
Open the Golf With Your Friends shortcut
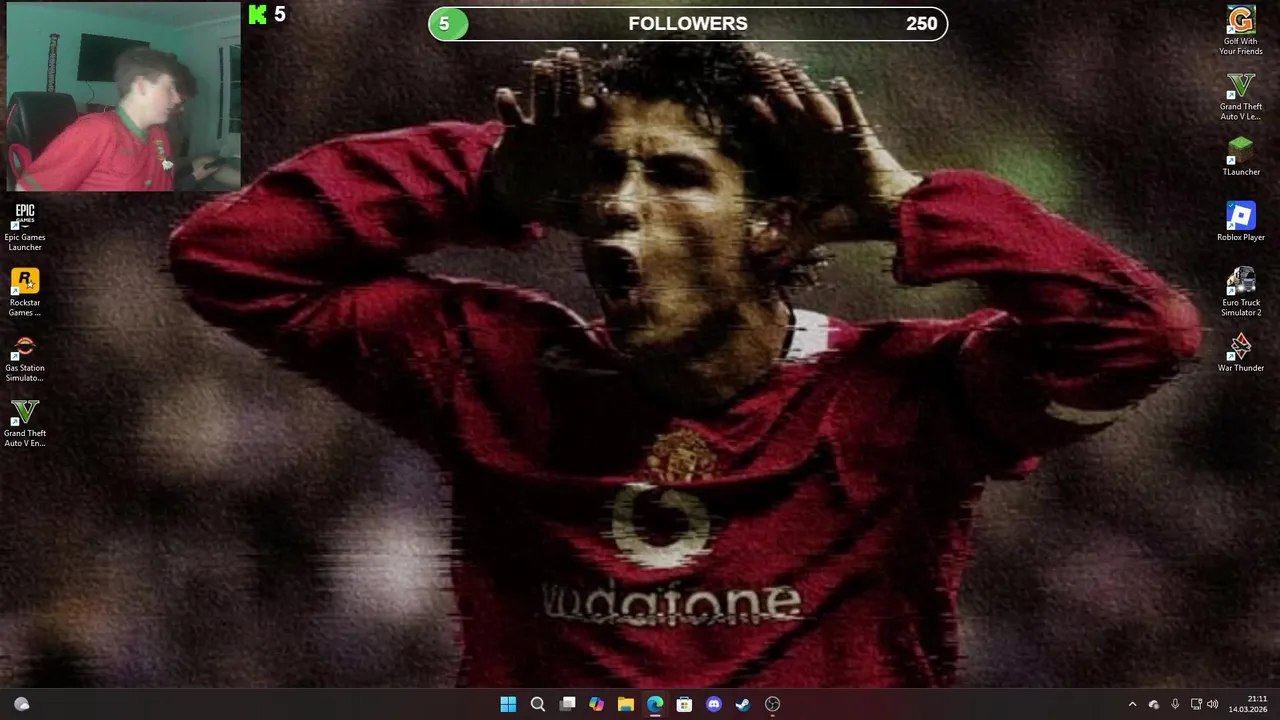coord(1241,31)
